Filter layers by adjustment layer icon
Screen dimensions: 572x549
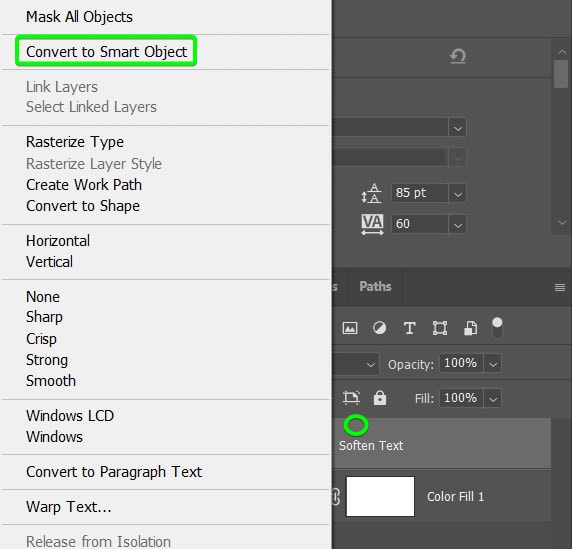point(379,328)
